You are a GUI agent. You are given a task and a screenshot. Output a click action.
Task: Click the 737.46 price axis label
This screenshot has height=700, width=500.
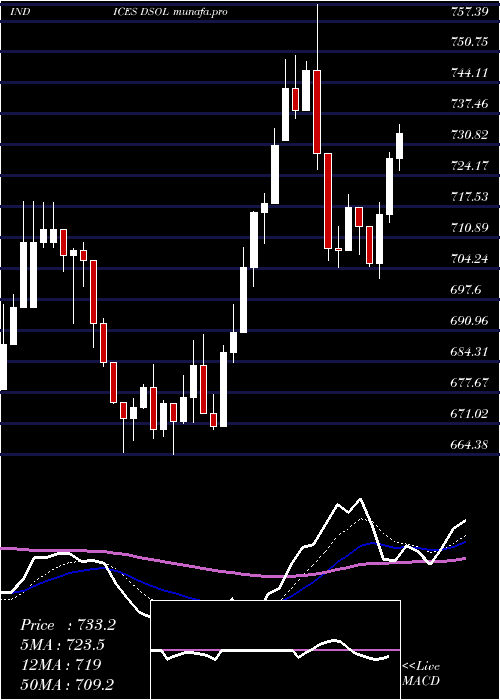click(467, 104)
